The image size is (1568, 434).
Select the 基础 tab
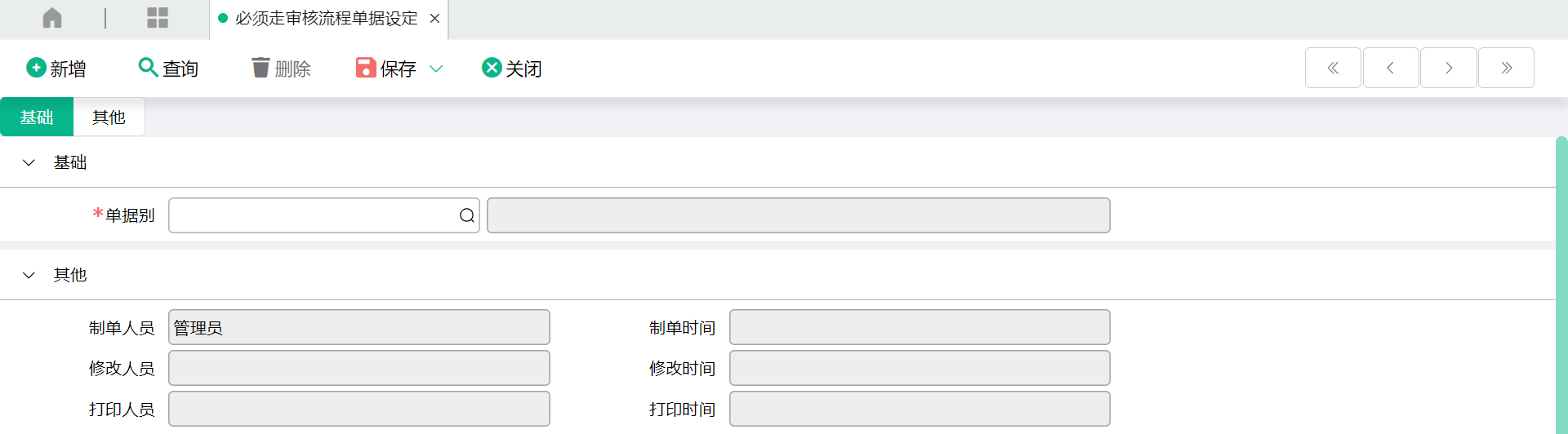[37, 117]
